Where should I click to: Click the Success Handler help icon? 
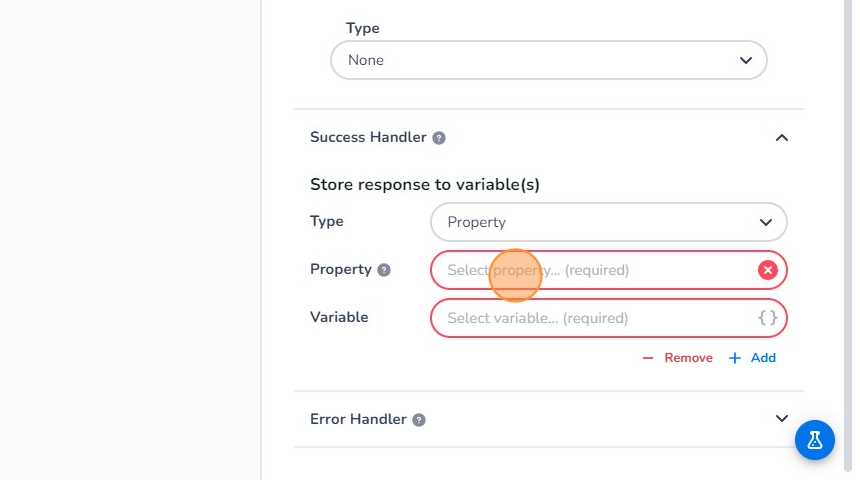(439, 138)
